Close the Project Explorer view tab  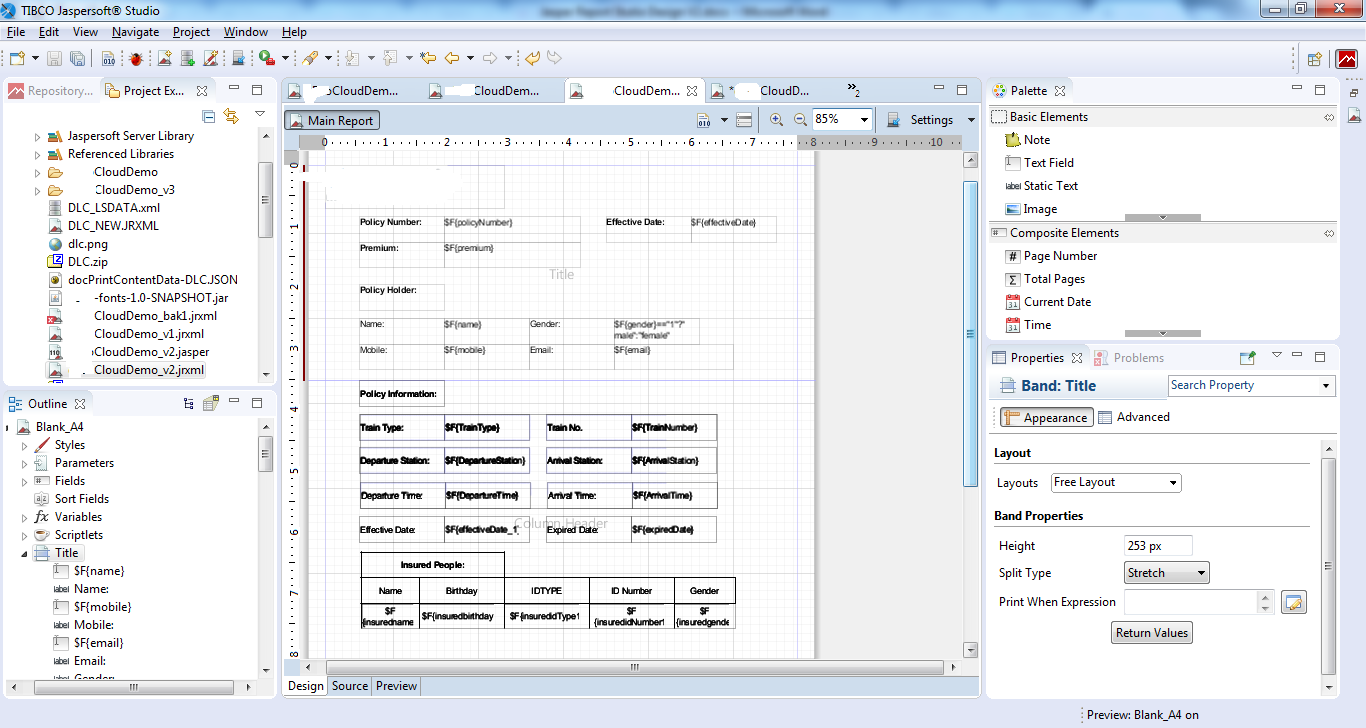point(202,91)
